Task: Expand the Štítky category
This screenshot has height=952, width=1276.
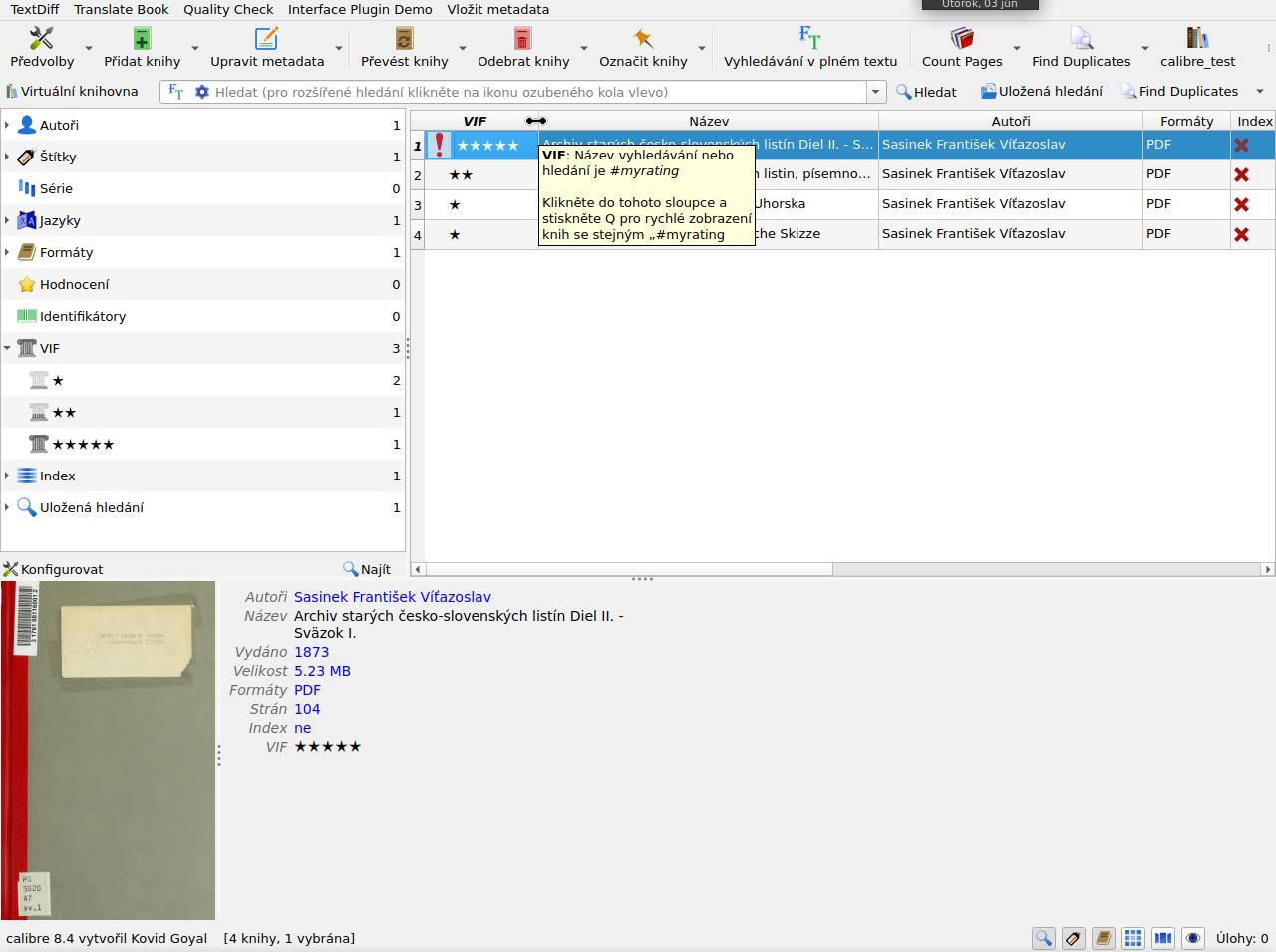Action: (x=7, y=157)
